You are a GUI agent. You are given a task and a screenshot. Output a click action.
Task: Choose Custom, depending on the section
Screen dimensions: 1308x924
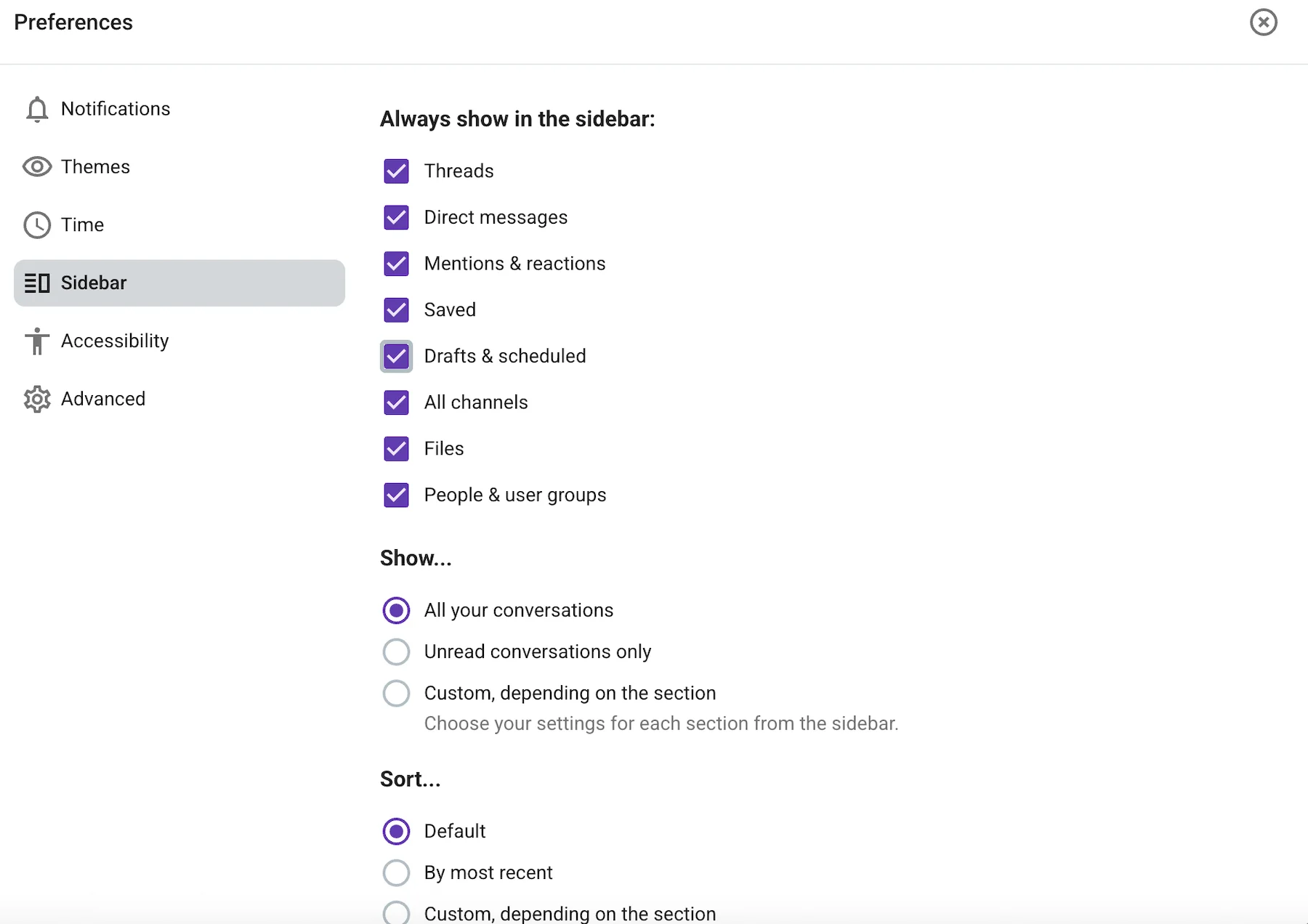point(396,693)
